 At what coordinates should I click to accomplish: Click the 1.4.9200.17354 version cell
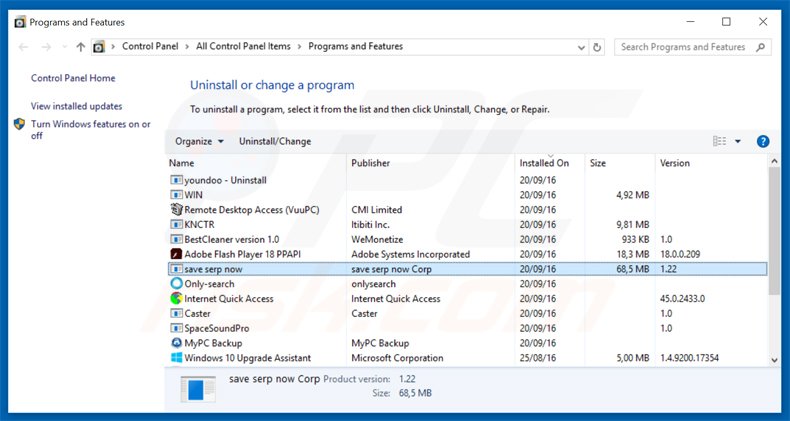click(x=689, y=358)
